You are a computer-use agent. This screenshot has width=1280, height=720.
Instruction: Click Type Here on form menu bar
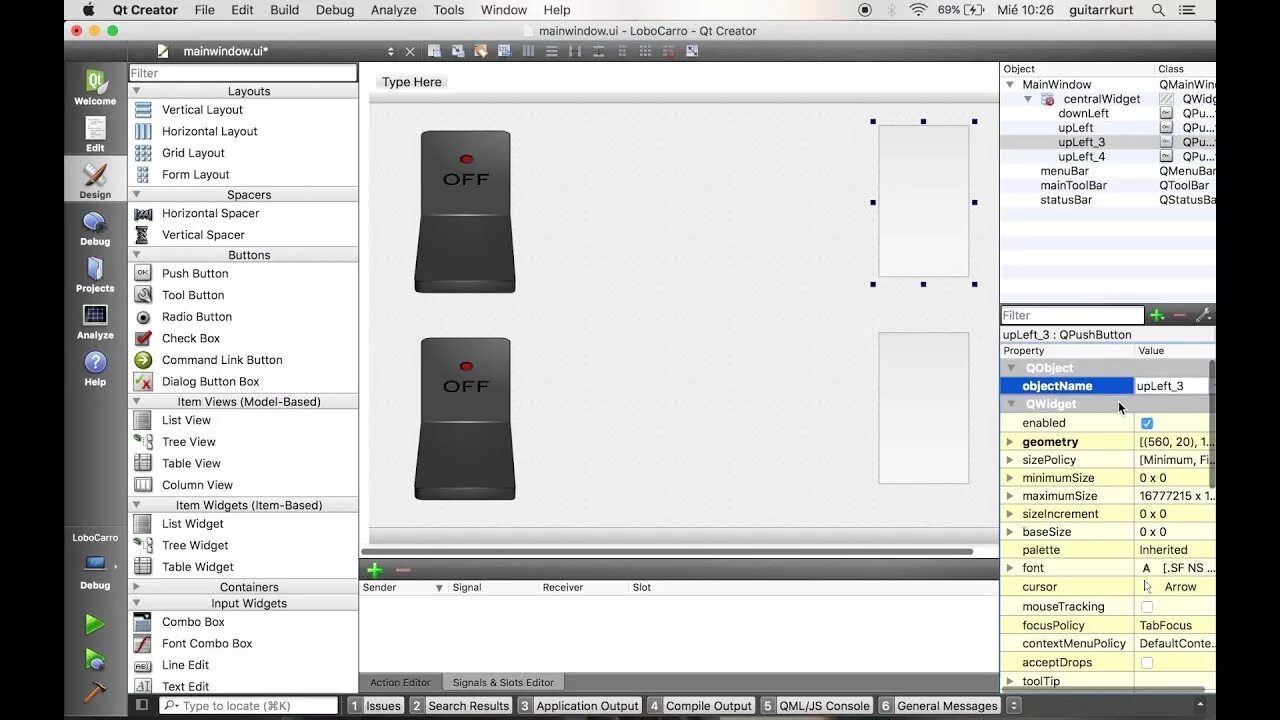coord(411,82)
